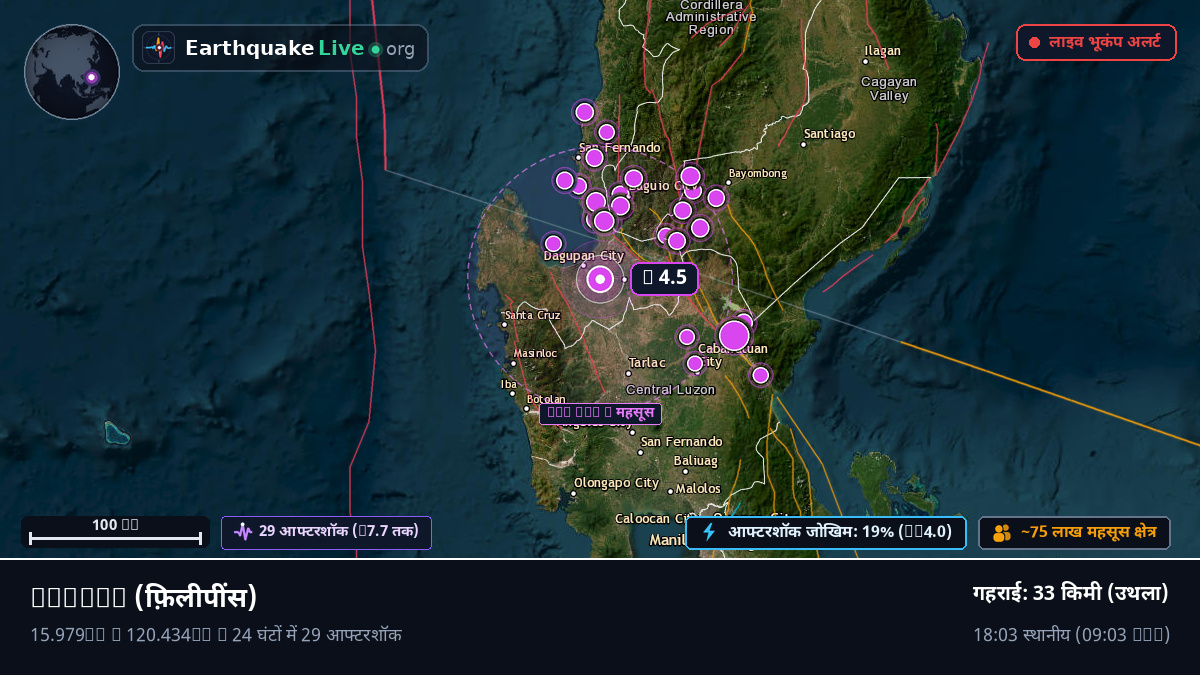Click the "Santa Cruz" label
Screen dimensions: 1200x675
(533, 315)
